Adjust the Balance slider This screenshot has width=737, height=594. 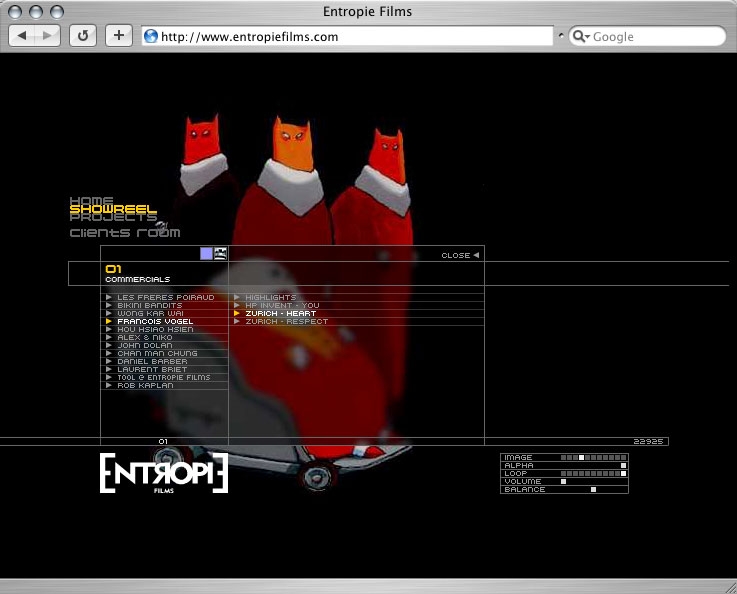593,490
